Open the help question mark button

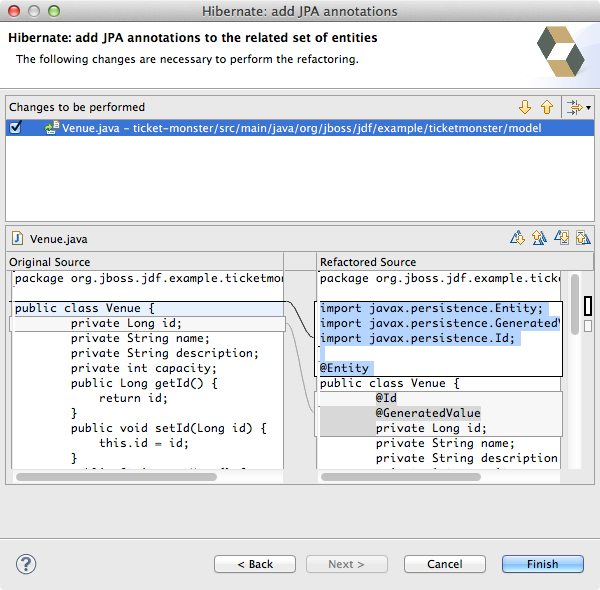[x=26, y=564]
